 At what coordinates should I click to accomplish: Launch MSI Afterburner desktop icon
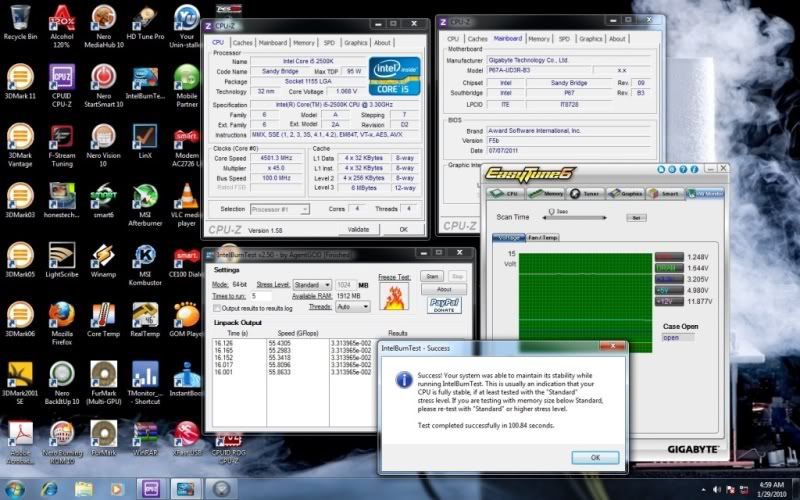click(145, 204)
